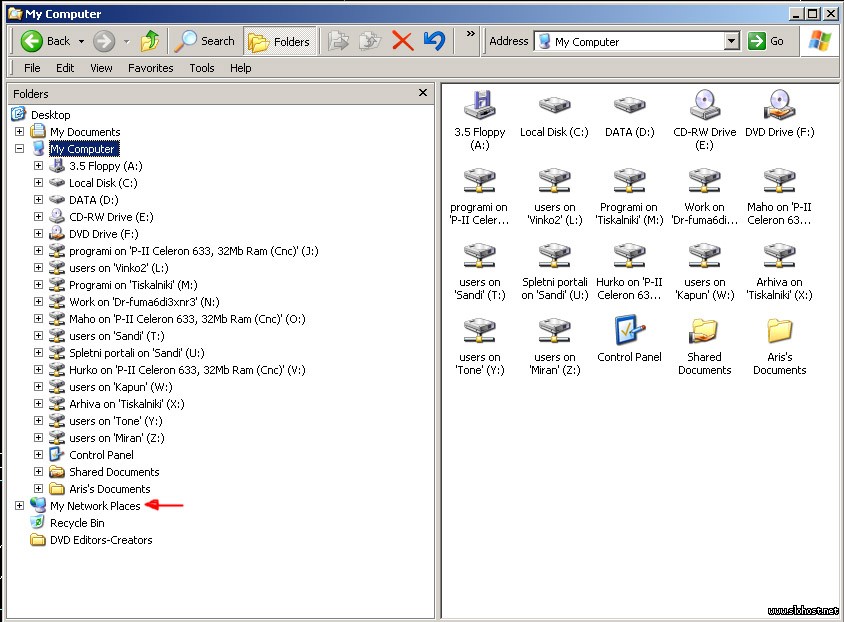Open the 3.5 Floppy (A:) drive icon
The height and width of the screenshot is (622, 844).
coord(480,120)
